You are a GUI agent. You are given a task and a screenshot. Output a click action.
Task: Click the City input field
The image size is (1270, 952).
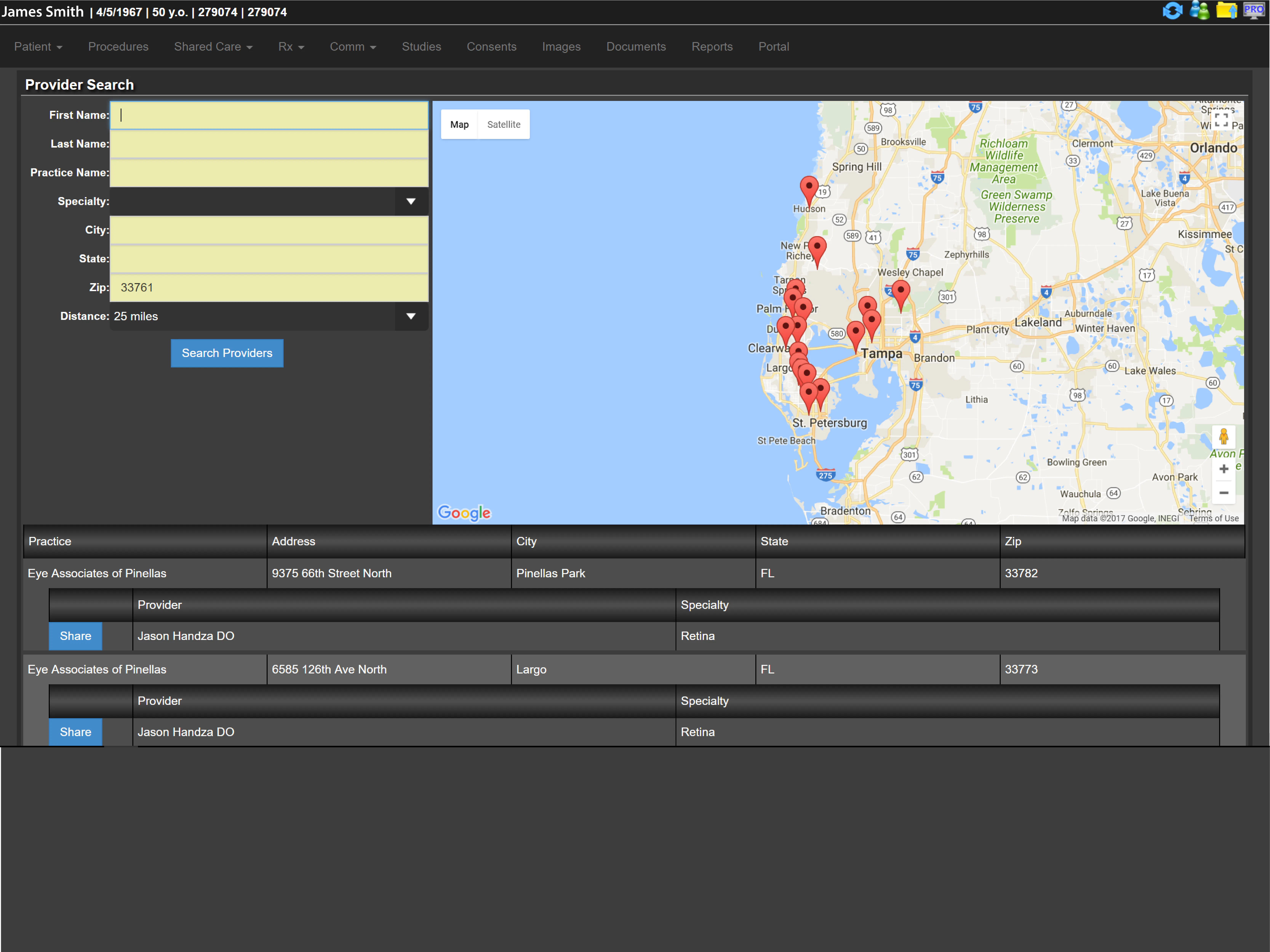tap(269, 230)
